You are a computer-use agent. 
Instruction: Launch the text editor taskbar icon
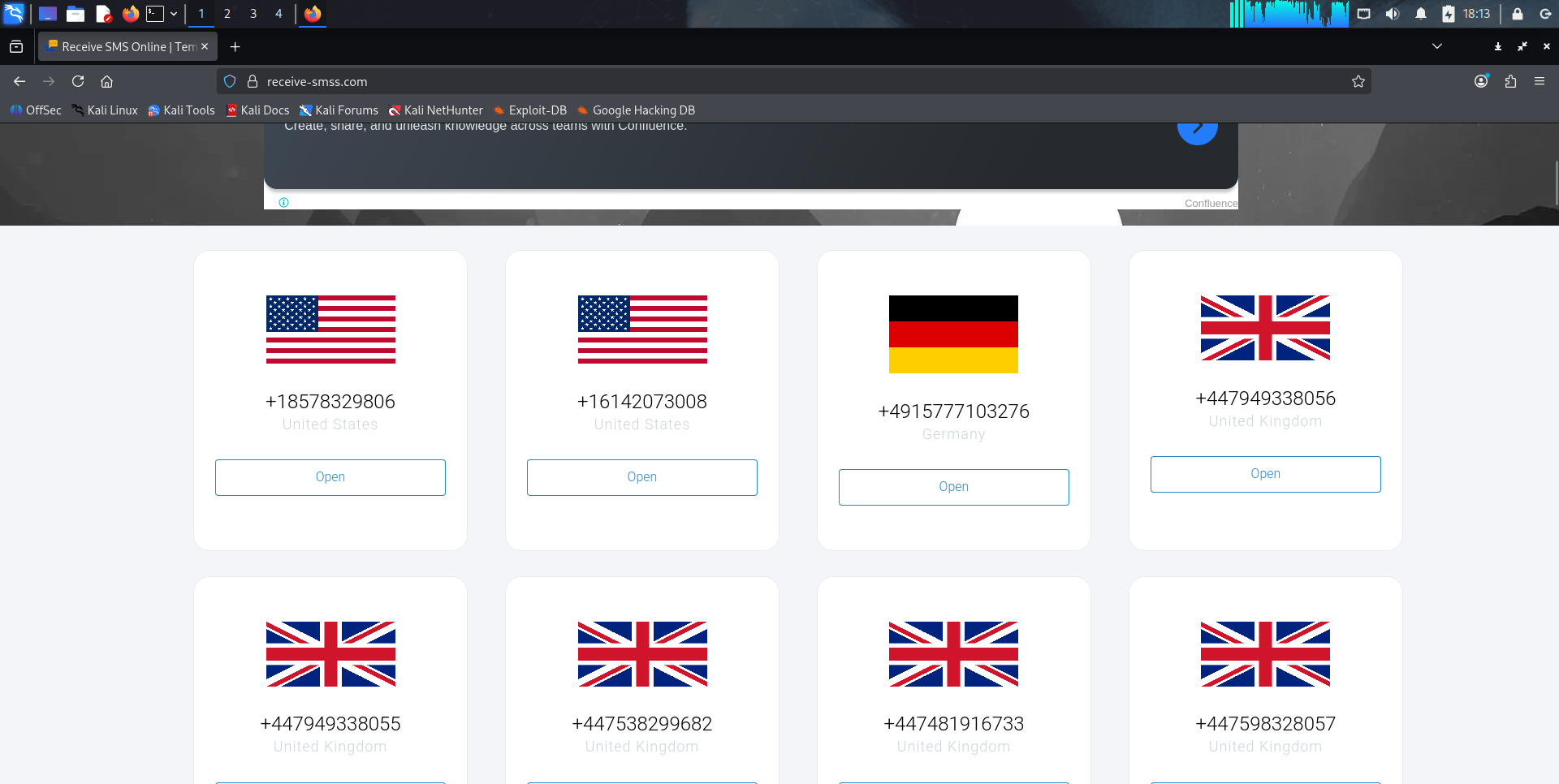[x=103, y=14]
